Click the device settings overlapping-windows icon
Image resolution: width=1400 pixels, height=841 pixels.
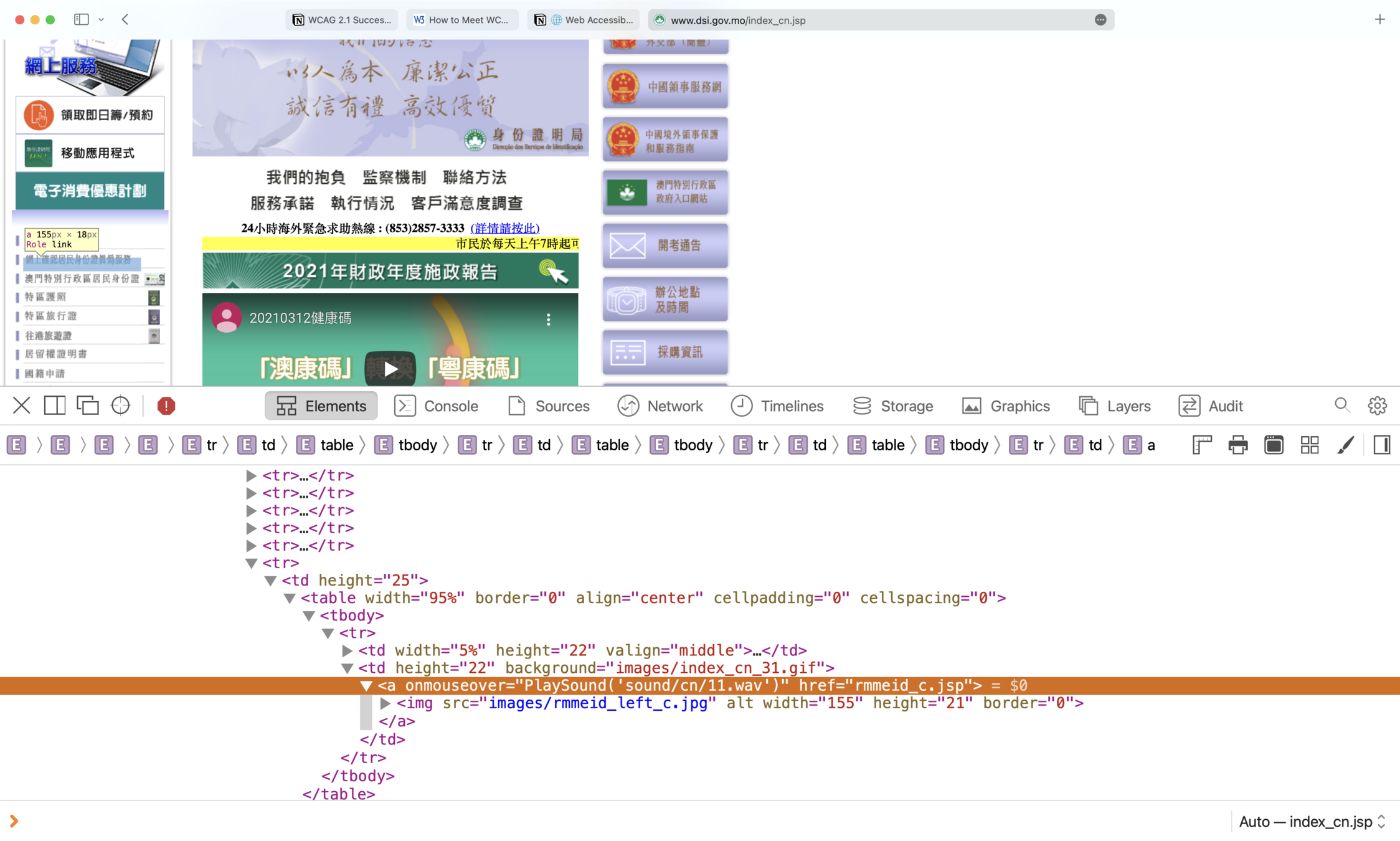point(87,406)
